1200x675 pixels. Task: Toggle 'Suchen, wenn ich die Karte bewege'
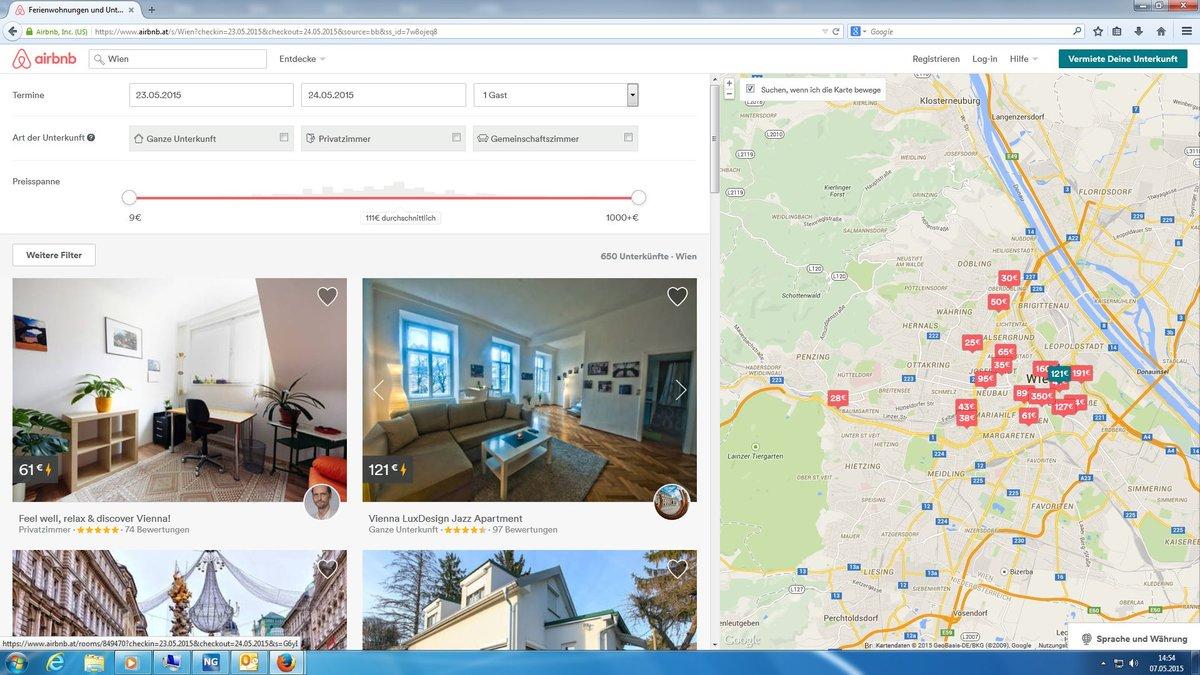751,89
